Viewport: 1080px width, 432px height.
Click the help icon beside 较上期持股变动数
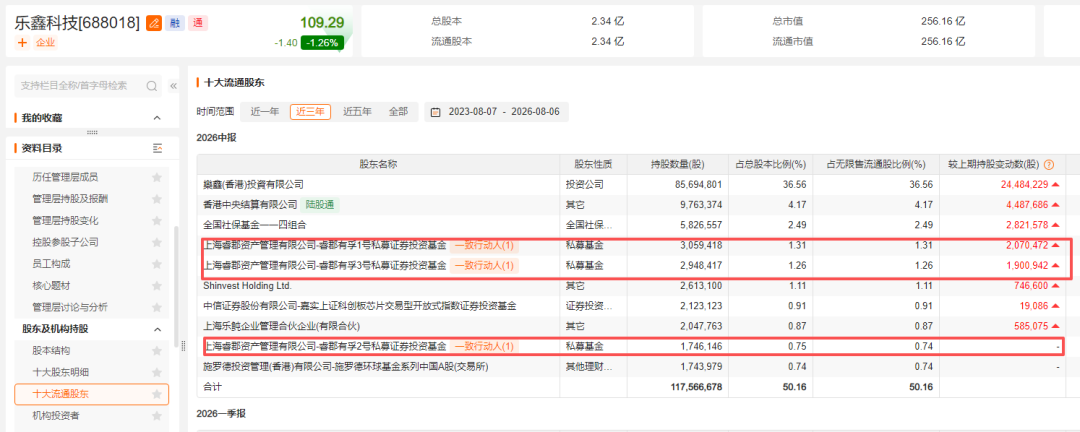click(1049, 165)
